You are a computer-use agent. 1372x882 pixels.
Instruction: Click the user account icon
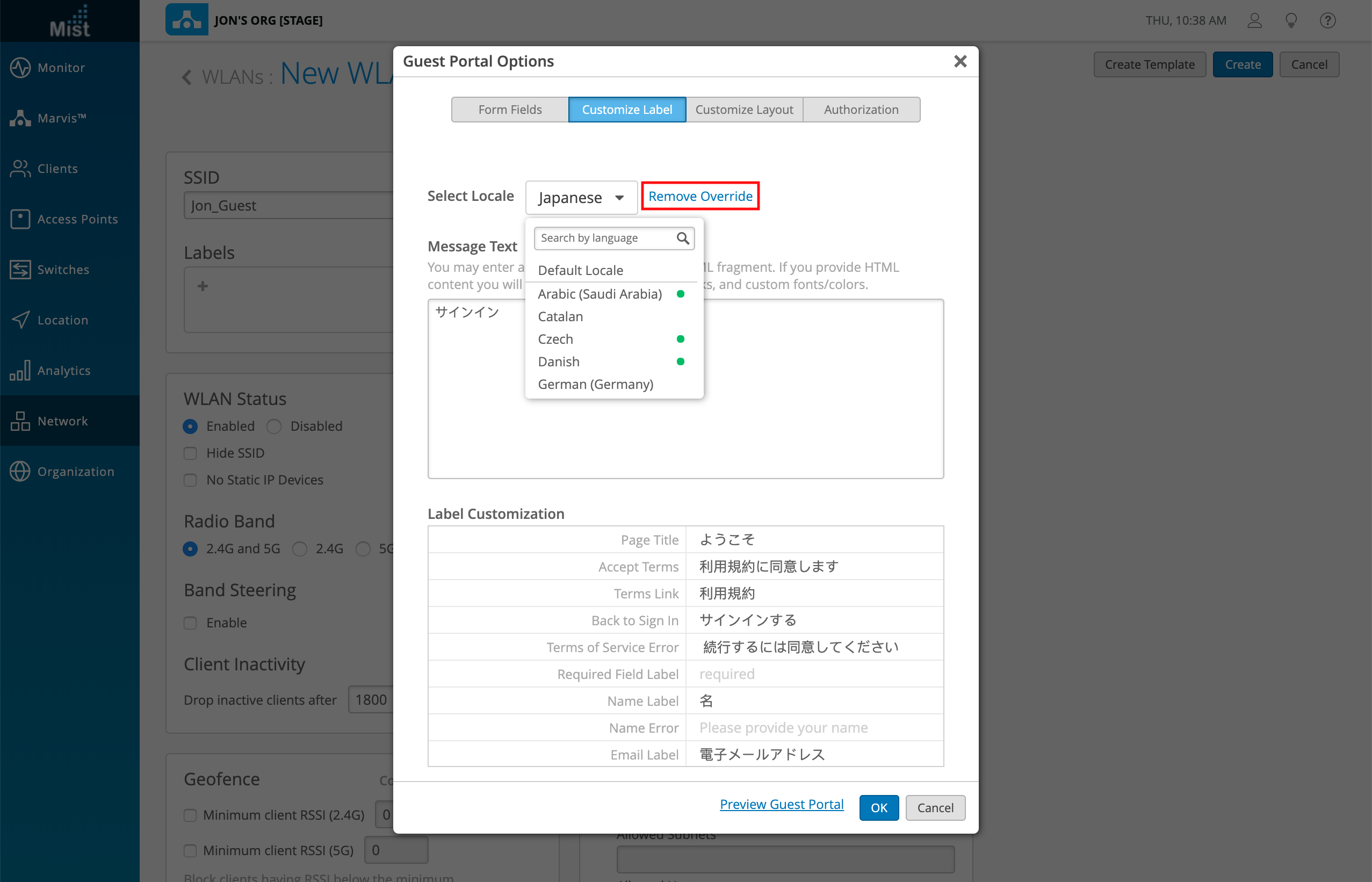[1254, 20]
